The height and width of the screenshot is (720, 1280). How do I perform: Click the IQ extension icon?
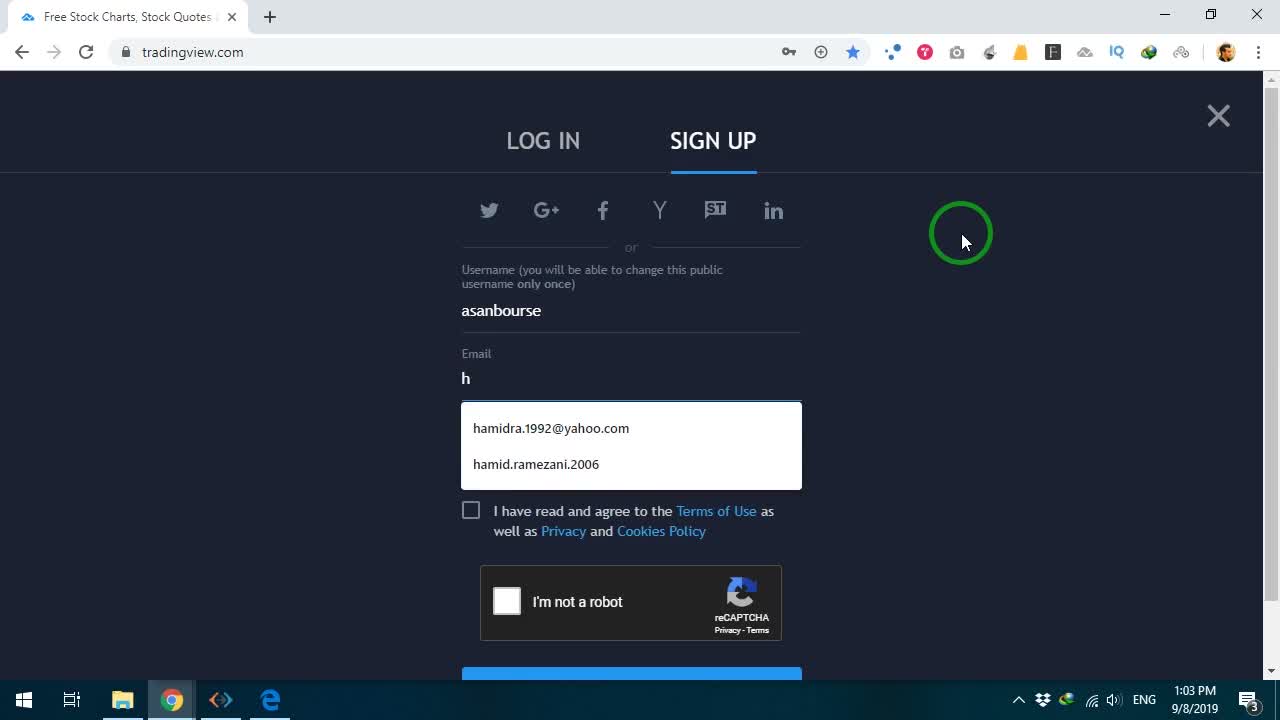(x=1117, y=52)
